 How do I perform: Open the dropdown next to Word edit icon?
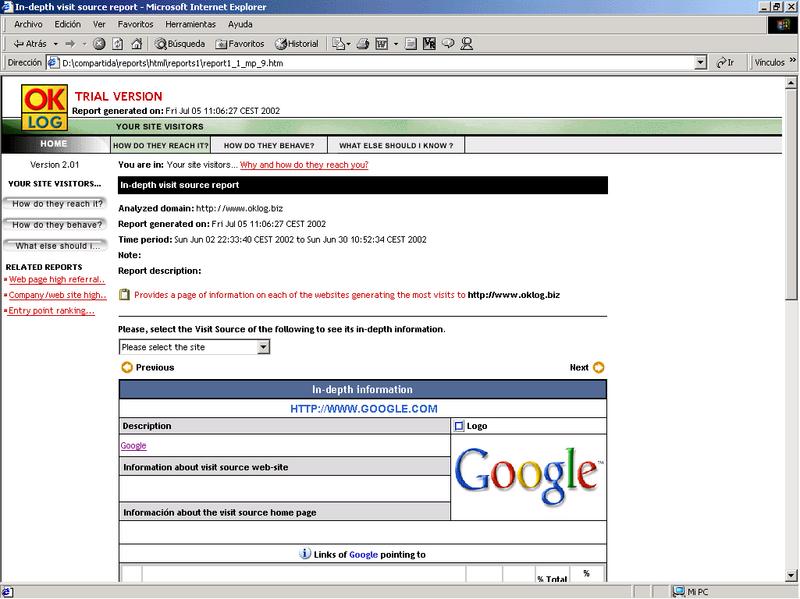tap(395, 44)
